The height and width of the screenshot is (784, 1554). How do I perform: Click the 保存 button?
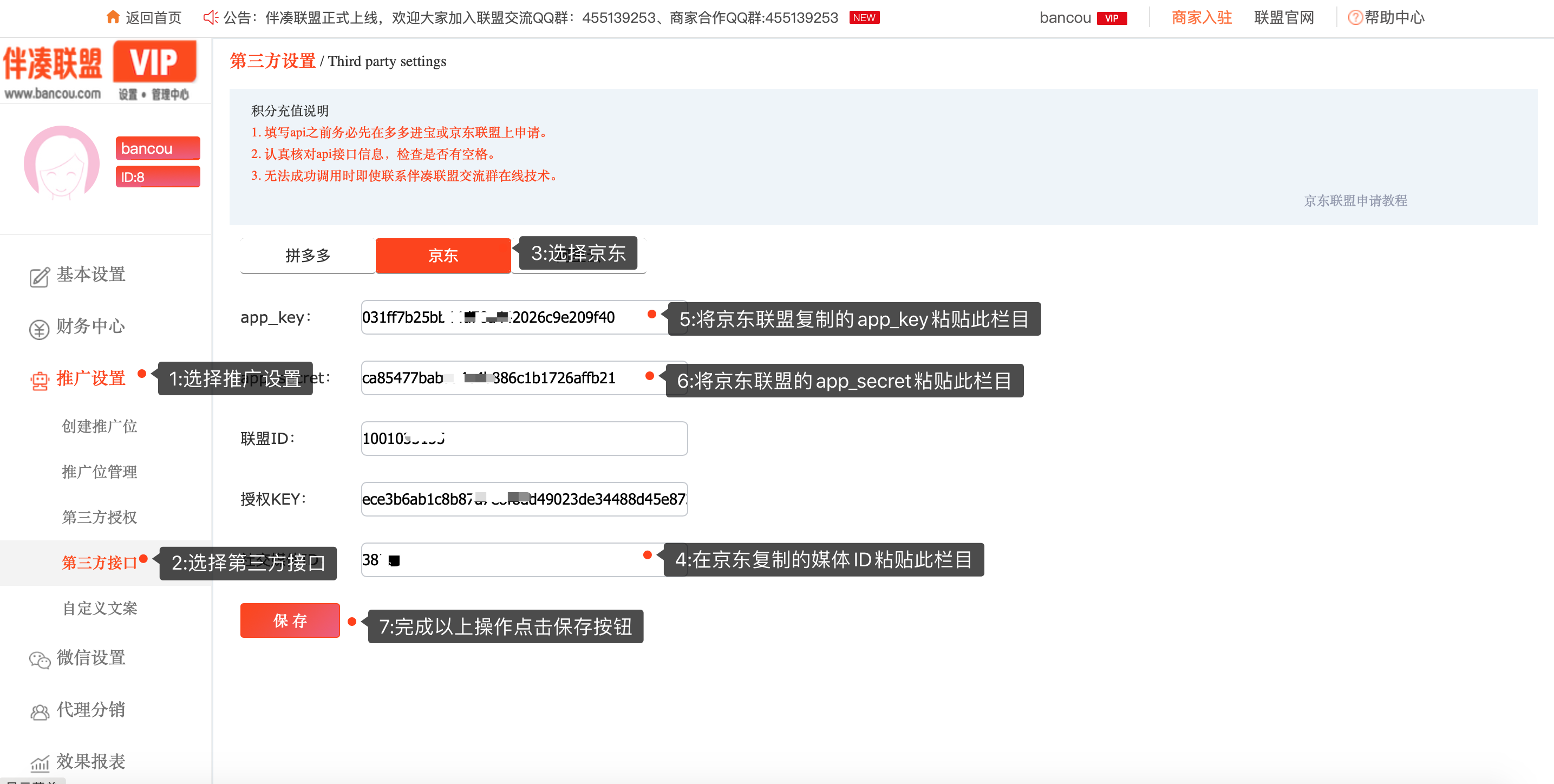(290, 620)
